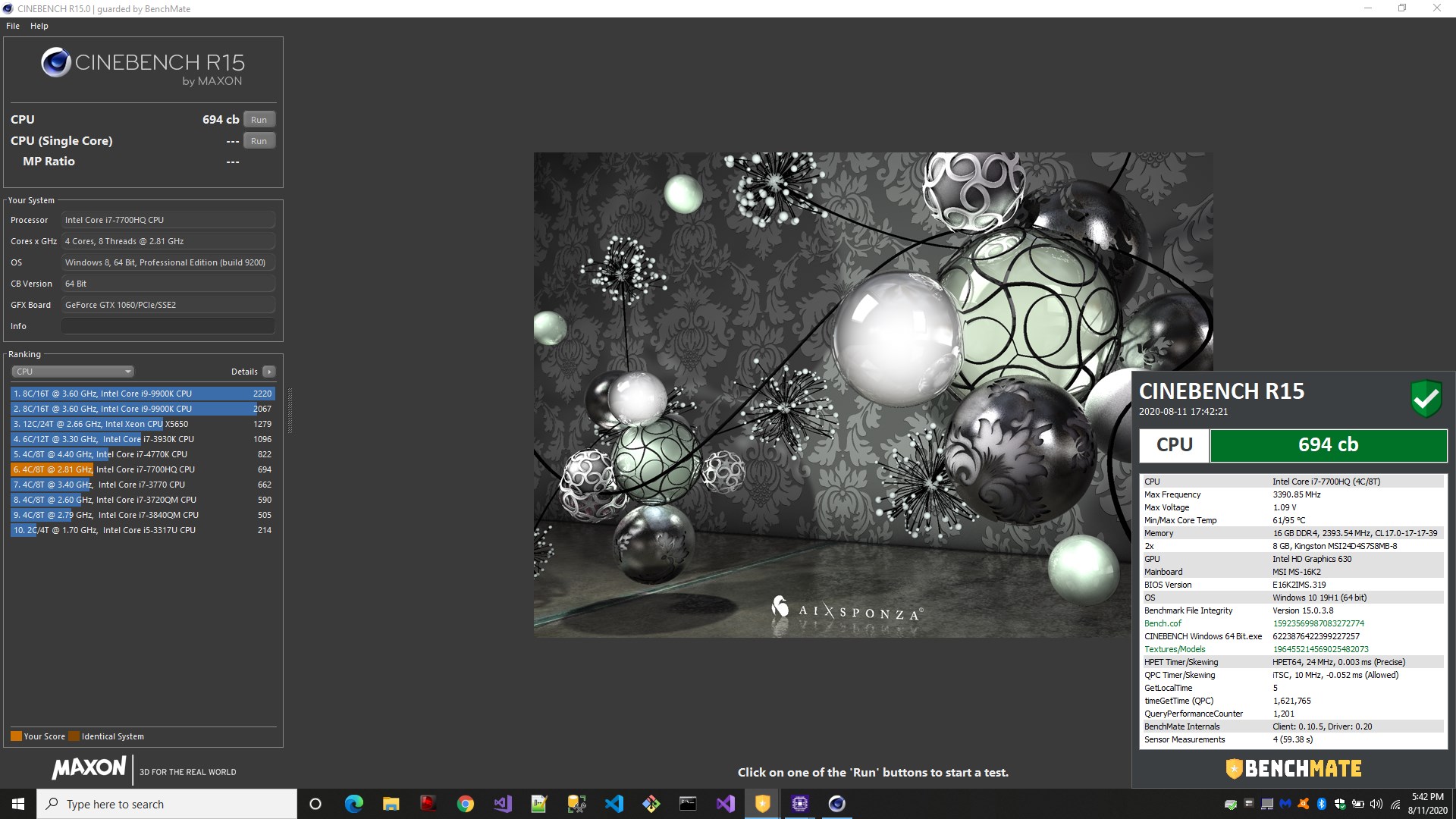Open the database tools icon in taskbar
Viewport: 1456px width, 819px height.
pyautogui.click(x=576, y=804)
